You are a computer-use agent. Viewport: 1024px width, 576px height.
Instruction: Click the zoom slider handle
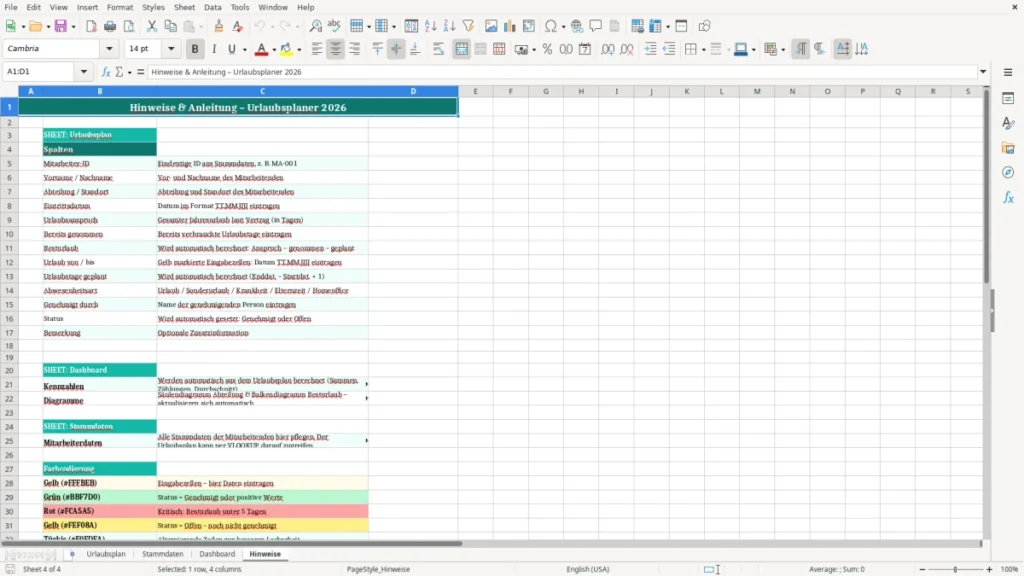pos(955,569)
